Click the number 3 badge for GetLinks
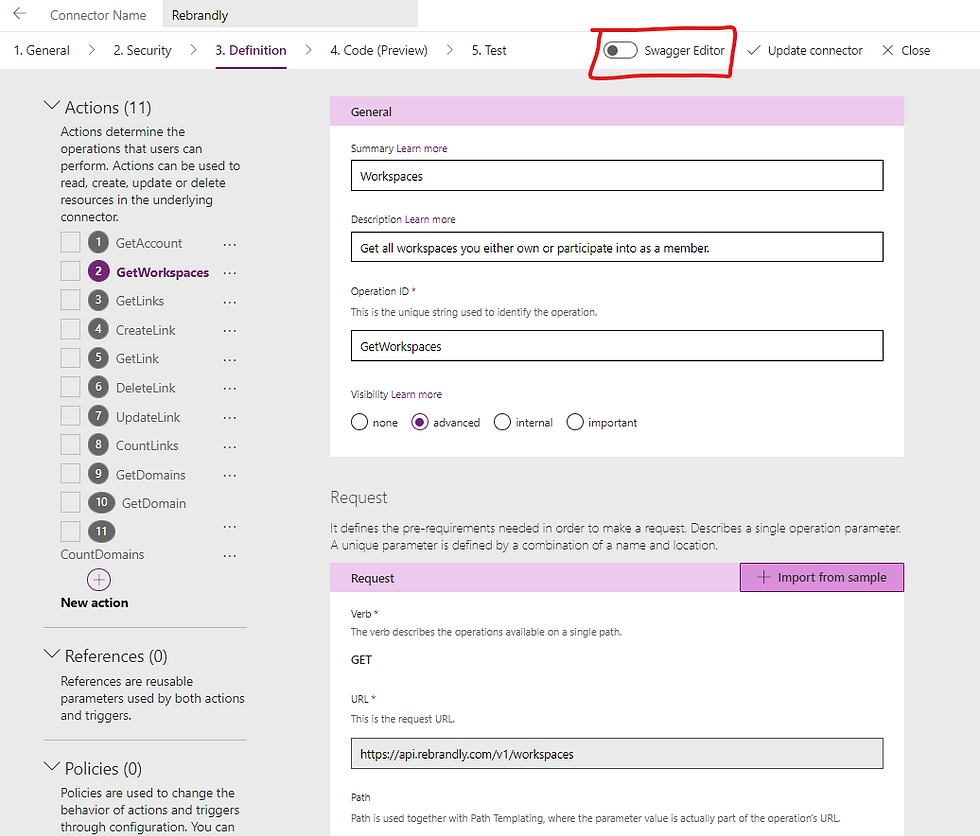The width and height of the screenshot is (980, 836). tap(98, 300)
